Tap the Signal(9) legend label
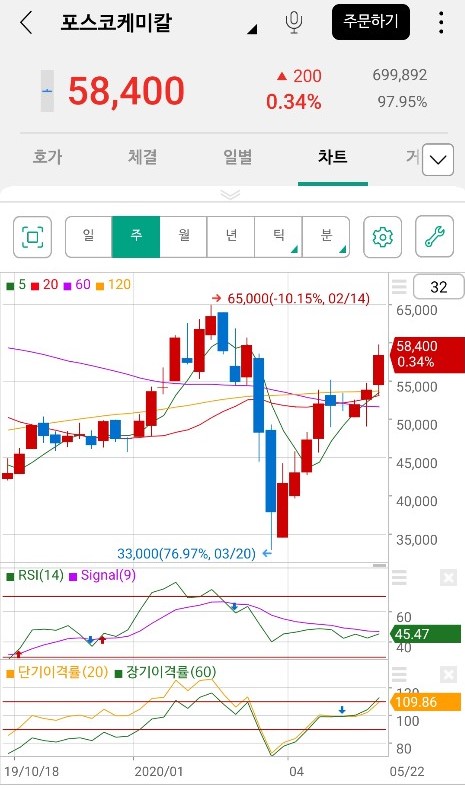Screen dimensions: 465x789 tap(102, 575)
